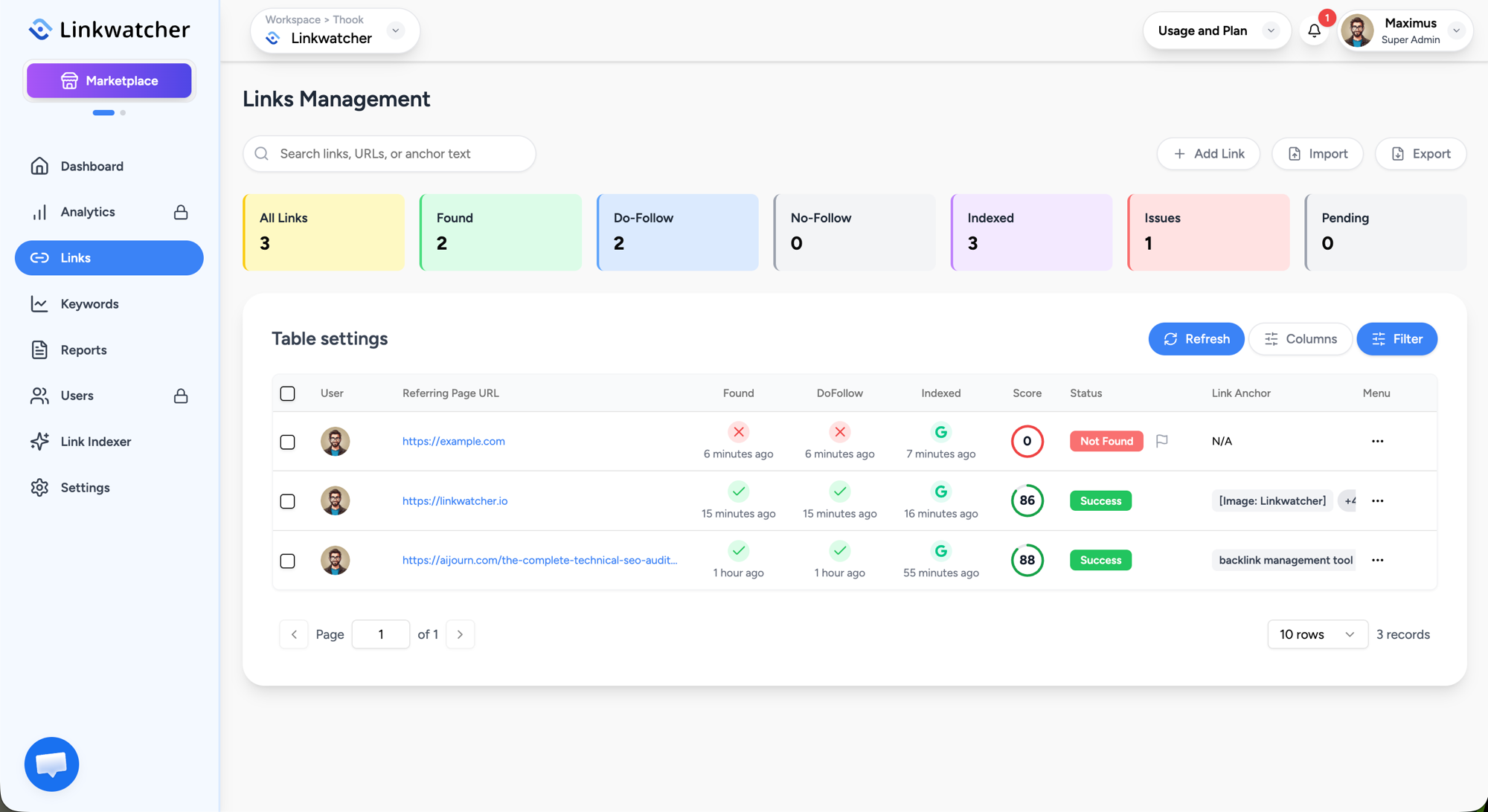Click the green check DoFollow icon for aijourn.com

click(x=840, y=551)
